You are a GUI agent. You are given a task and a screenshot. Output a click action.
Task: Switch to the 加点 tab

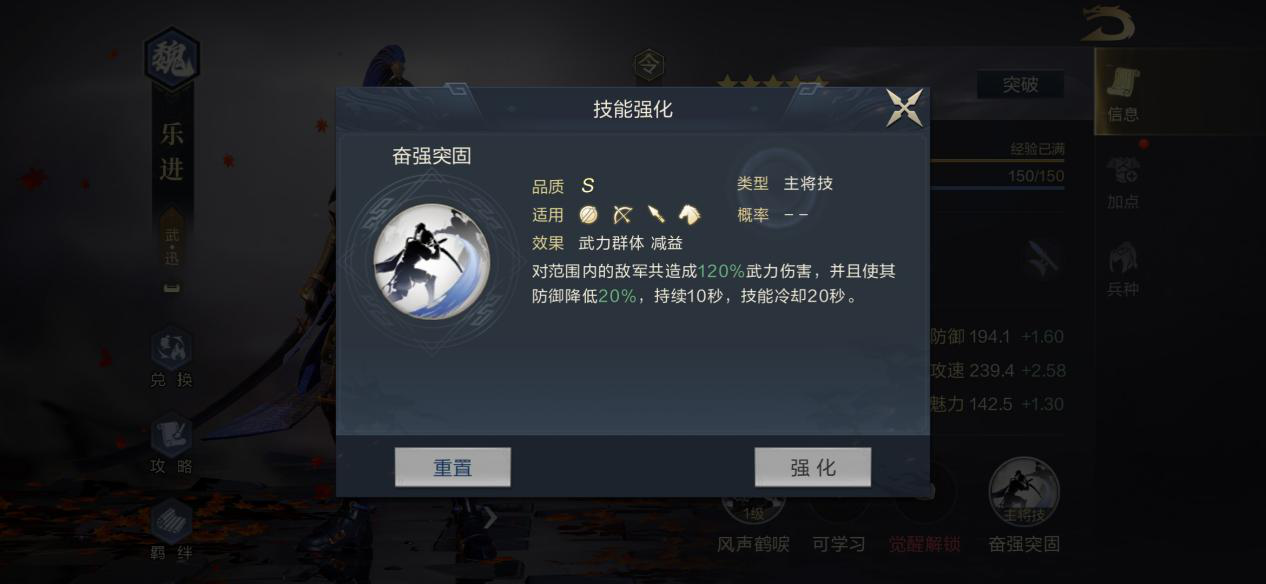1123,183
